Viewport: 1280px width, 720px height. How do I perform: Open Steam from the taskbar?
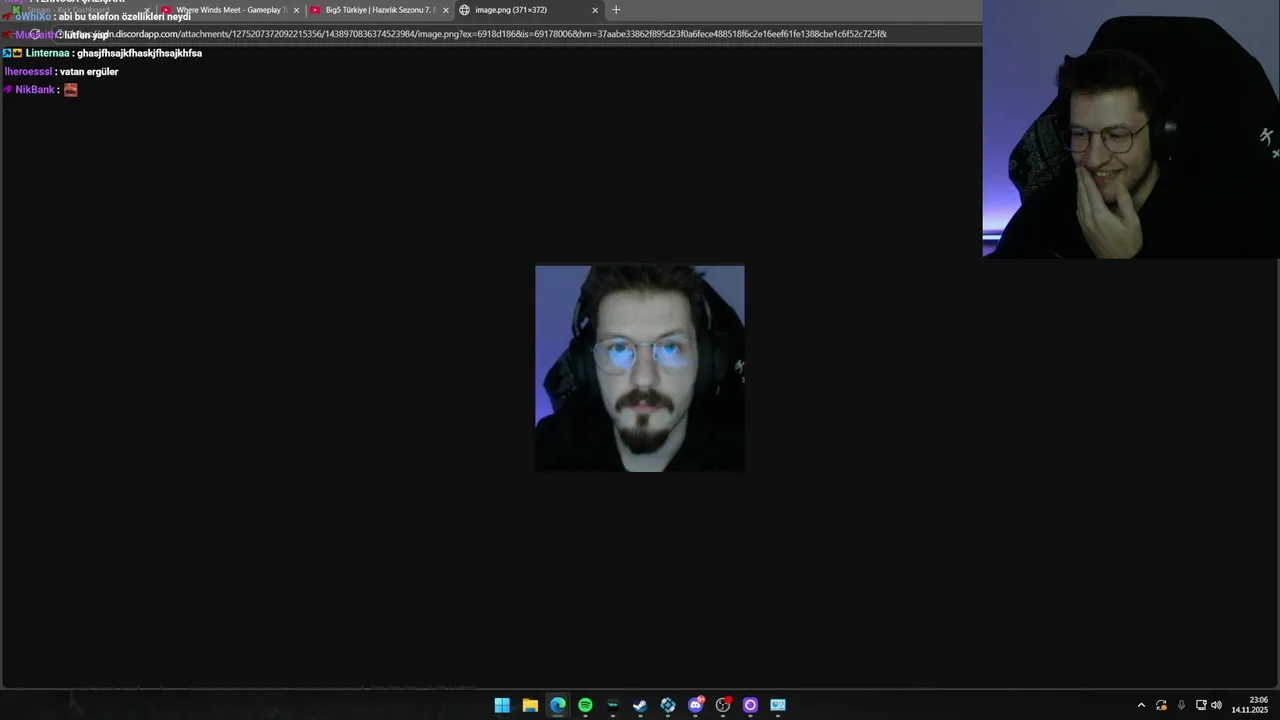pos(640,705)
